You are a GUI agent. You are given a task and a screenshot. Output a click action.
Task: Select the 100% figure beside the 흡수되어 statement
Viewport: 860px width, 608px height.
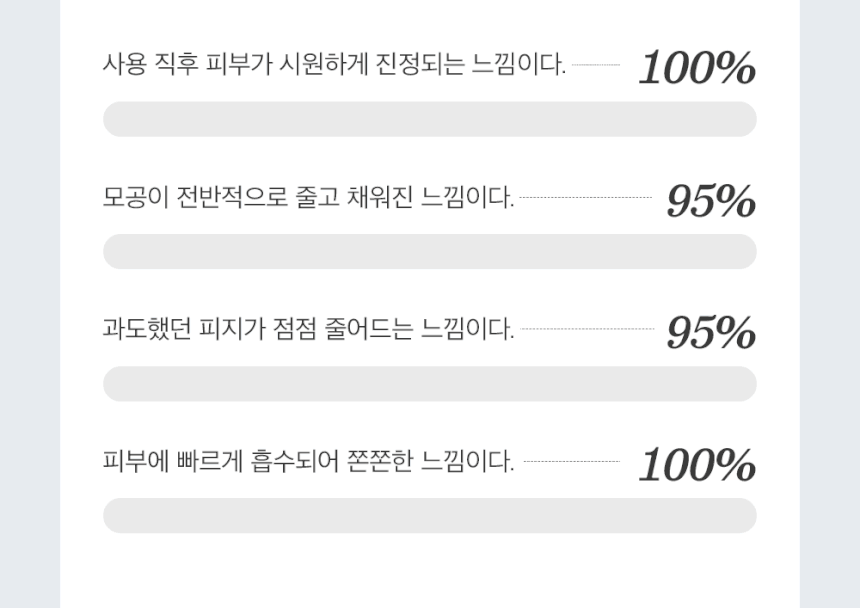[697, 464]
